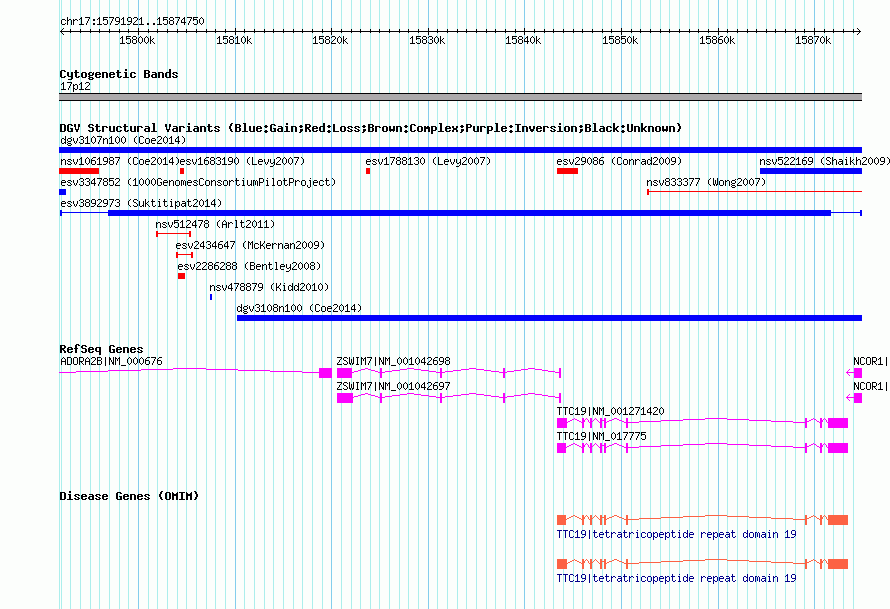This screenshot has height=609, width=890.
Task: Click the chr17:15791921..15874750 coordinates label
Action: pyautogui.click(x=132, y=21)
